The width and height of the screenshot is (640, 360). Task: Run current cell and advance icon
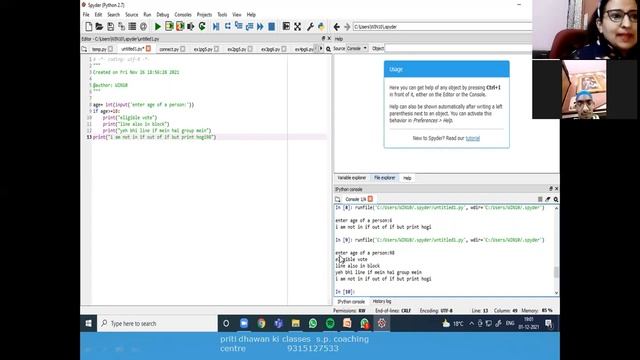pos(180,27)
